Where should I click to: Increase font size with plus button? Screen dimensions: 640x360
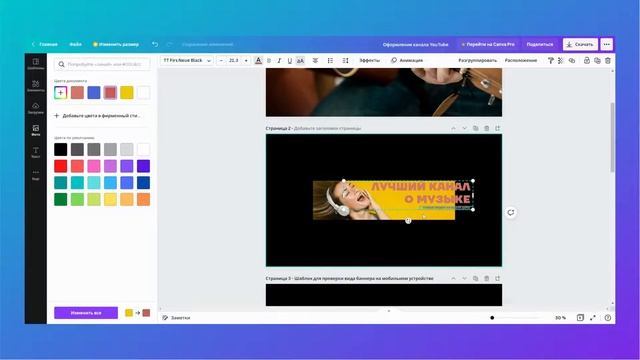click(246, 60)
